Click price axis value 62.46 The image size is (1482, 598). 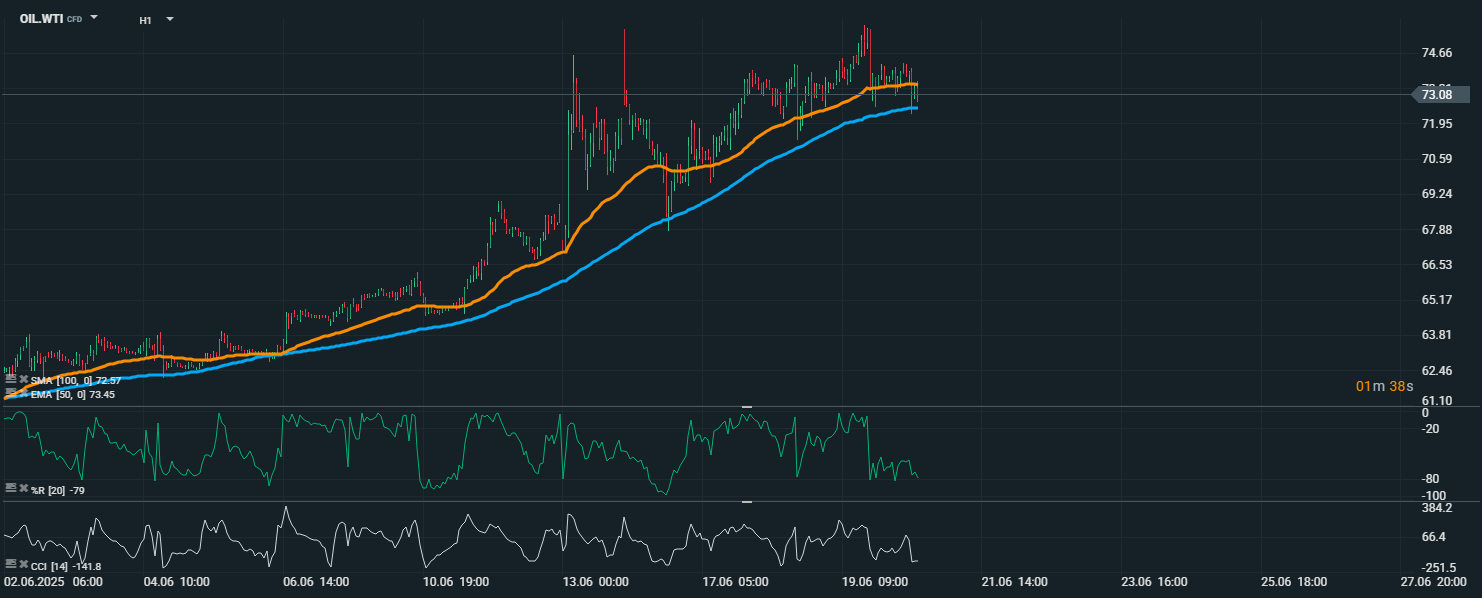pyautogui.click(x=1436, y=371)
